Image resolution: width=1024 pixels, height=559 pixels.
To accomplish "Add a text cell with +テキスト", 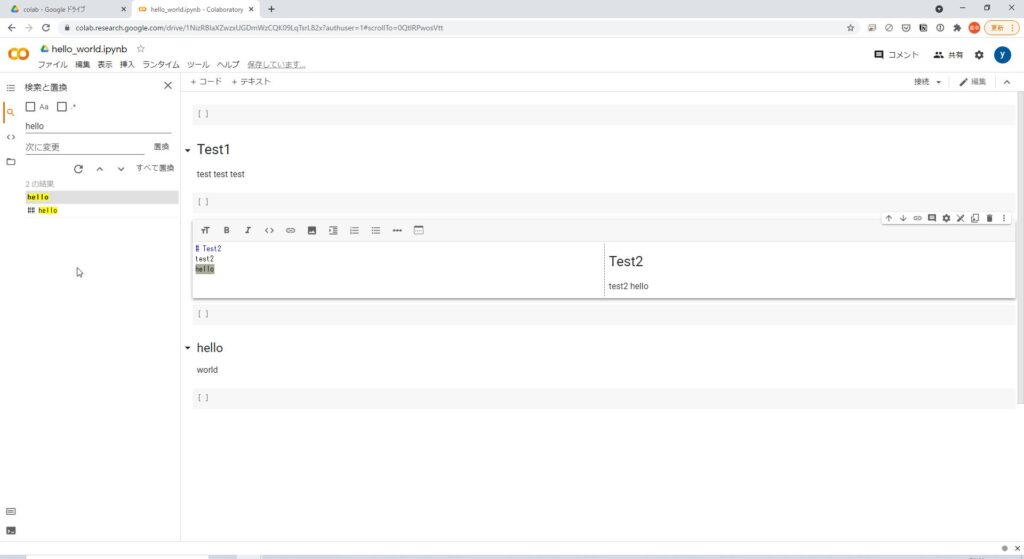I will tap(251, 82).
